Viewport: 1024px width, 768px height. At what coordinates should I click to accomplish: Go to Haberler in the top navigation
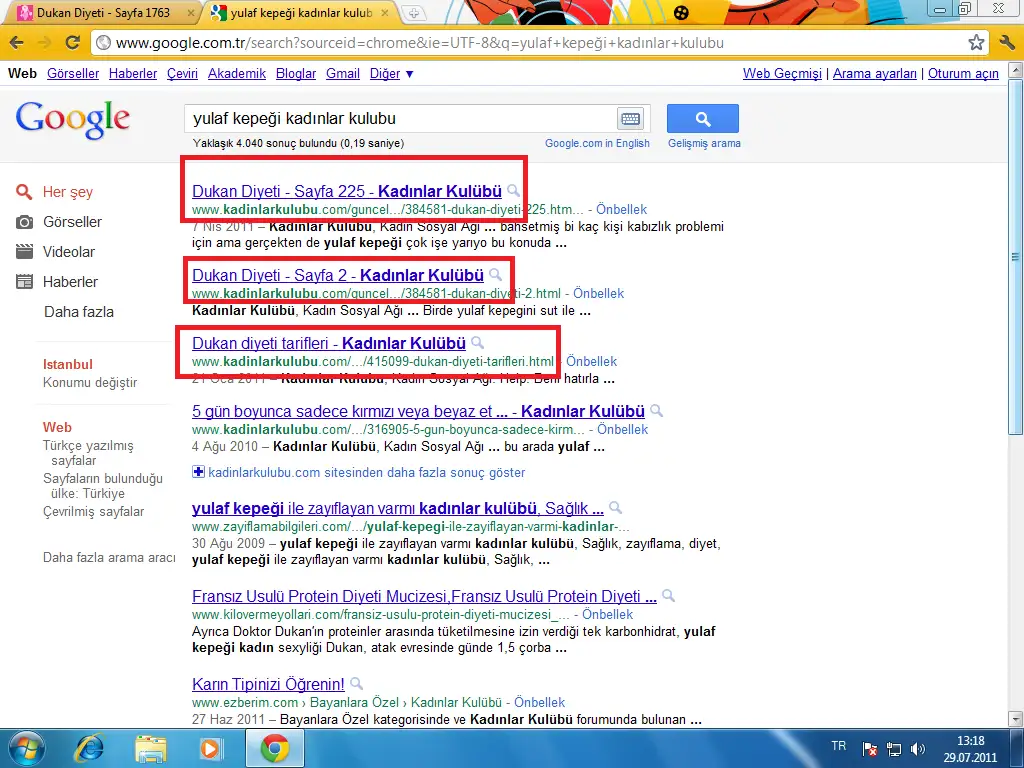(133, 74)
